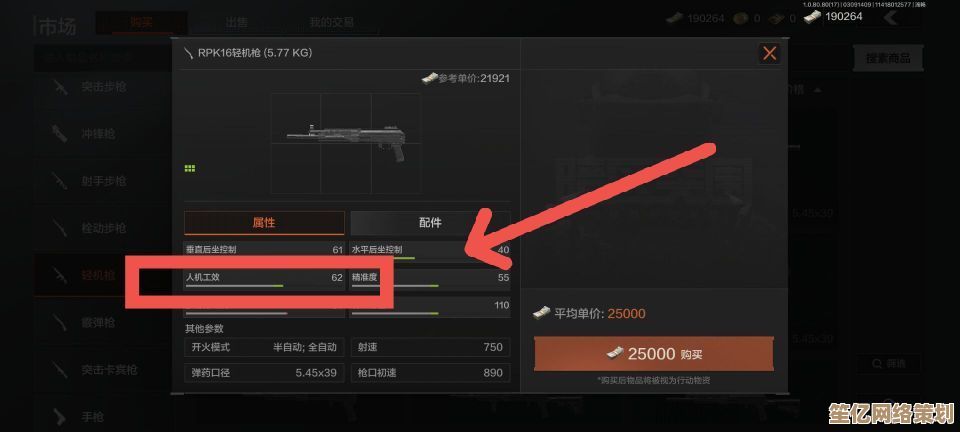The height and width of the screenshot is (432, 960).
Task: Select 手枪 pistol category icon
Action: click(x=60, y=417)
